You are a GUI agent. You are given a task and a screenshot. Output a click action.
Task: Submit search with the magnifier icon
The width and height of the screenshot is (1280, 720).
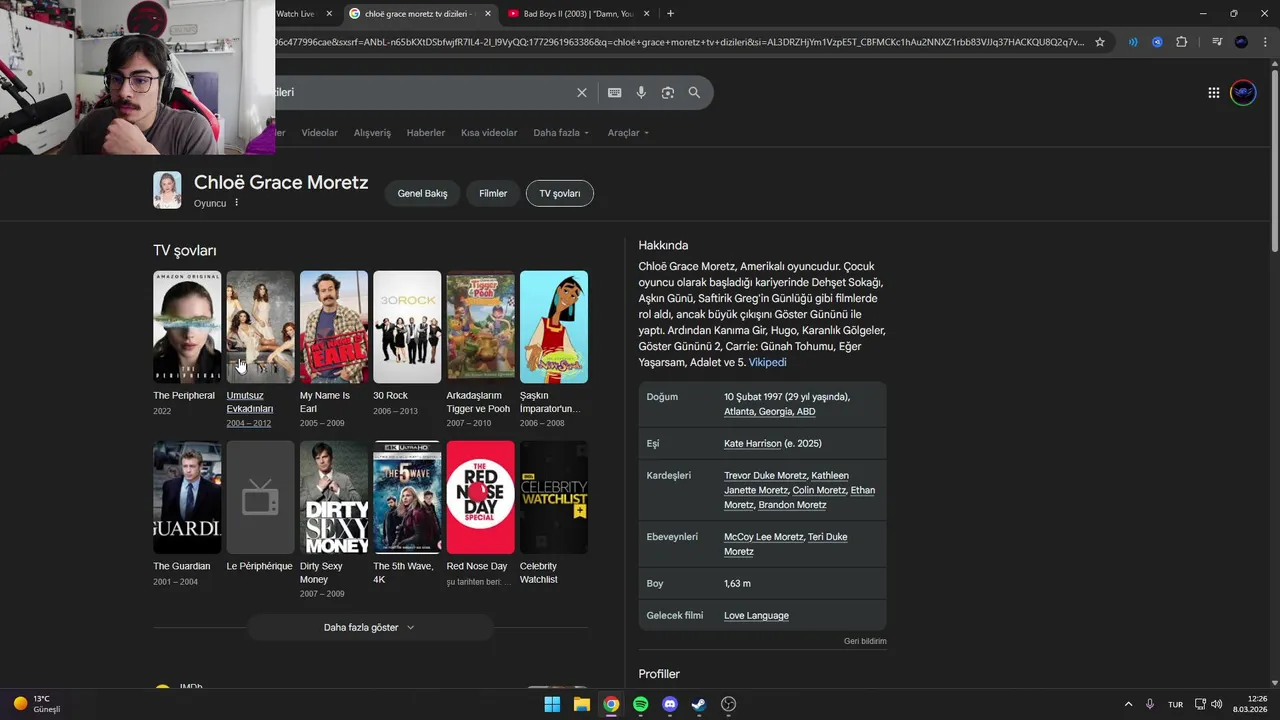(x=694, y=92)
